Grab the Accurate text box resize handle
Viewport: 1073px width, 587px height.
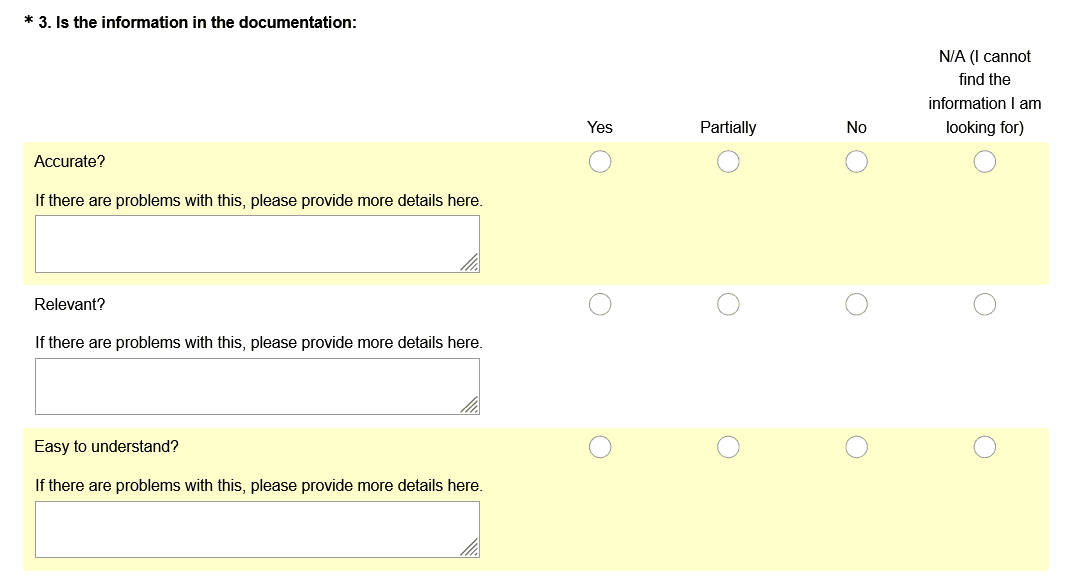470,263
